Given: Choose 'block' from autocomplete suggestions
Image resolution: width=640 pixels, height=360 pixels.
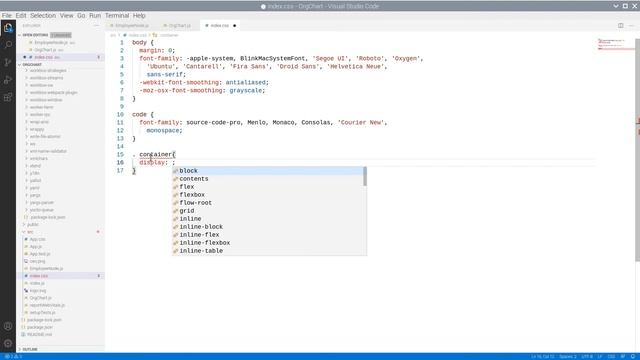Looking at the screenshot, I should (x=268, y=171).
